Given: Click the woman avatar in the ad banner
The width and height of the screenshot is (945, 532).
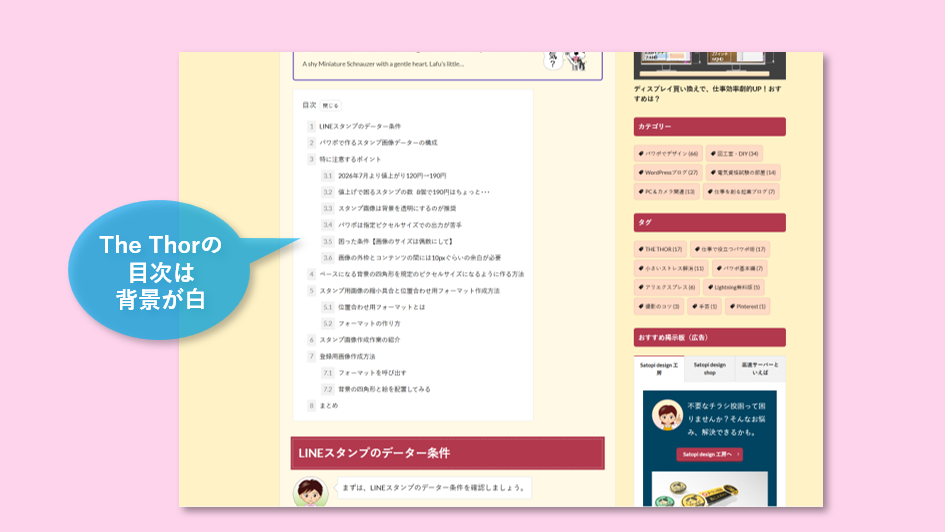Looking at the screenshot, I should coord(667,415).
